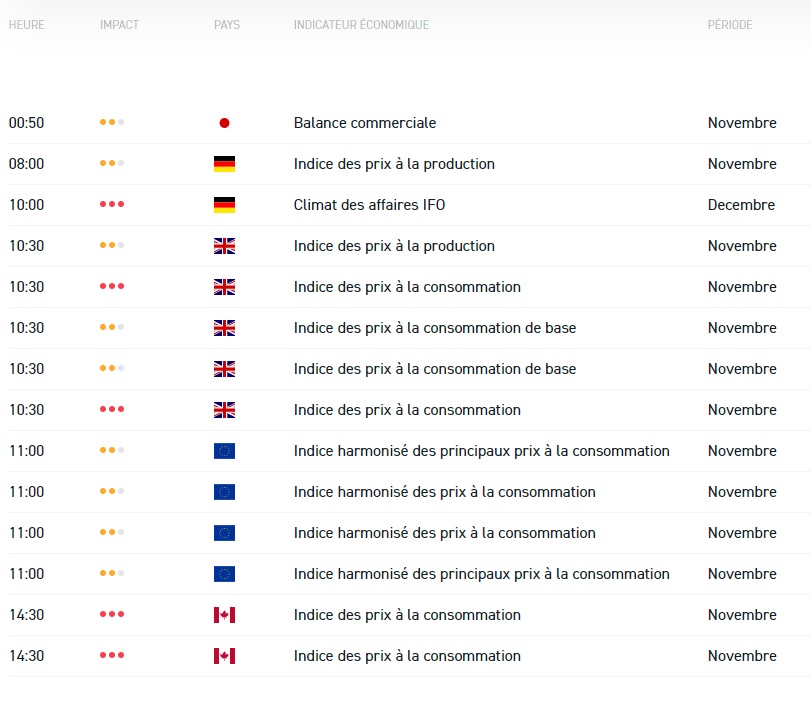
Task: Click the German flag beside Climat des affaires IFO
Action: [x=224, y=205]
